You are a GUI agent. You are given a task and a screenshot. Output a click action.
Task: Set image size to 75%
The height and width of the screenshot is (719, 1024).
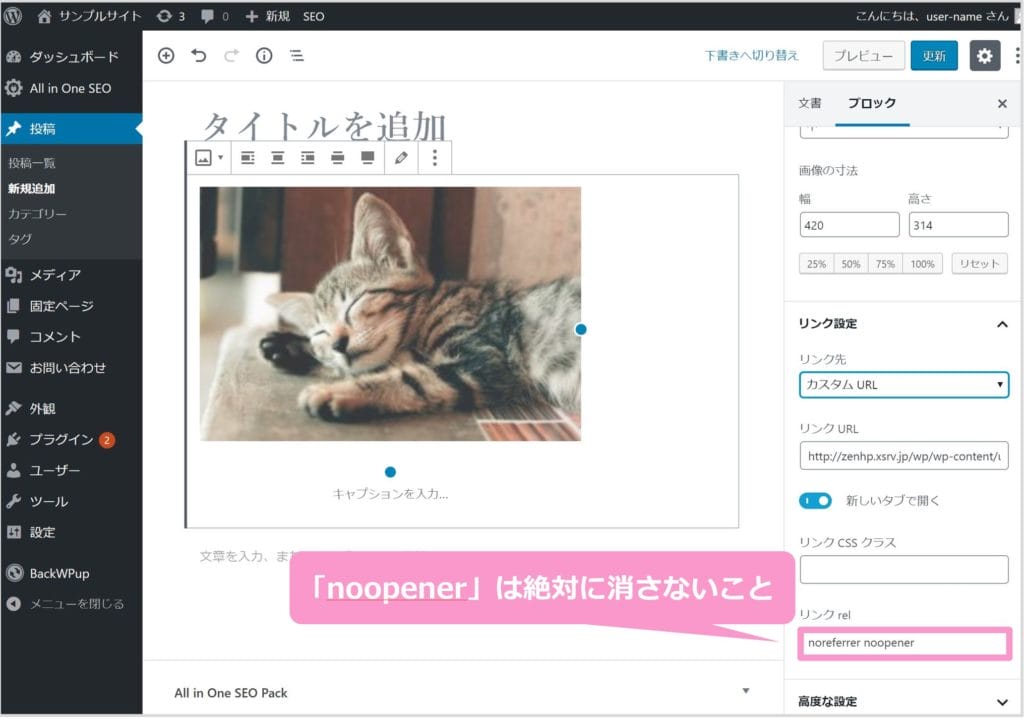click(x=886, y=264)
